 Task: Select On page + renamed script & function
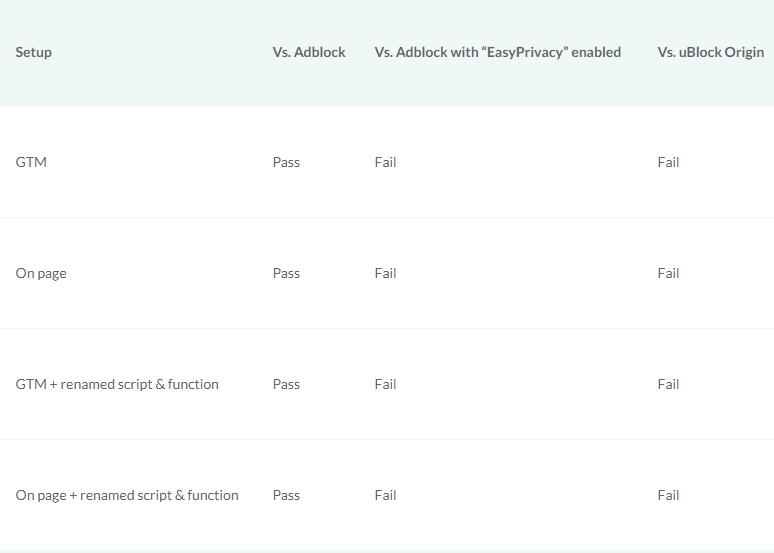click(127, 495)
